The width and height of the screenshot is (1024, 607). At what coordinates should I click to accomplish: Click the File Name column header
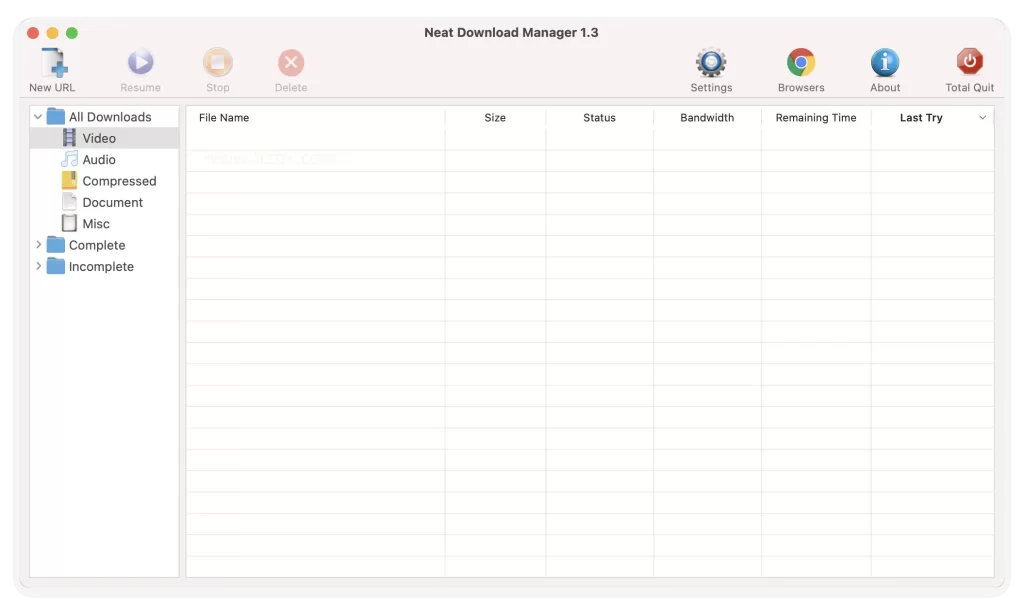[x=224, y=117]
